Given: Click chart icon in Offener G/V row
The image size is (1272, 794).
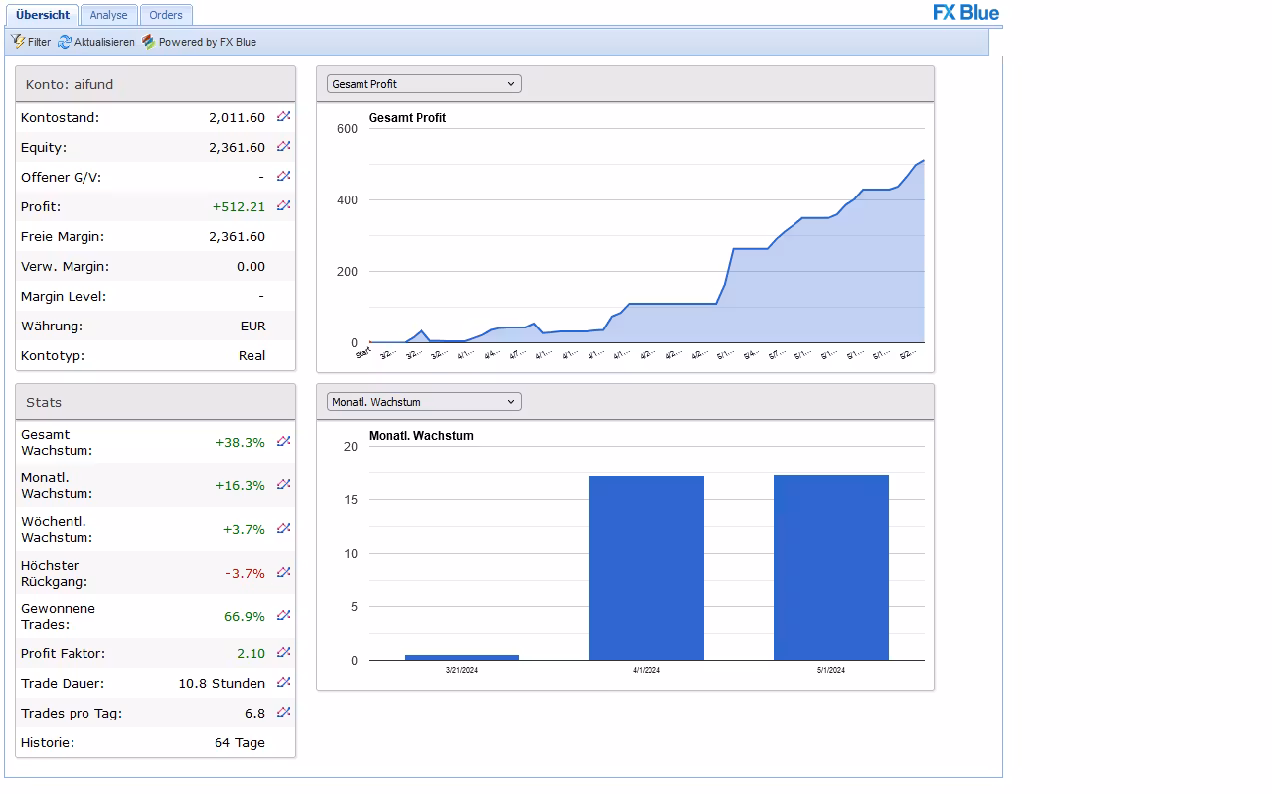Looking at the screenshot, I should (284, 177).
